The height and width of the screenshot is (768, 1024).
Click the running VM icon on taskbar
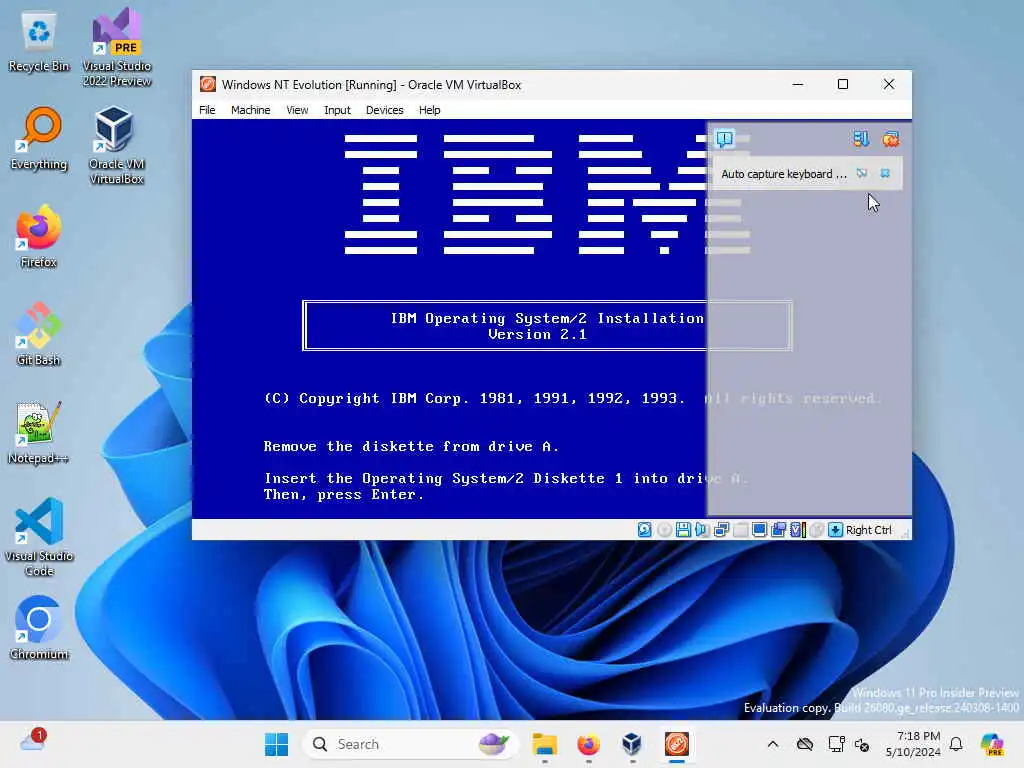pos(677,744)
